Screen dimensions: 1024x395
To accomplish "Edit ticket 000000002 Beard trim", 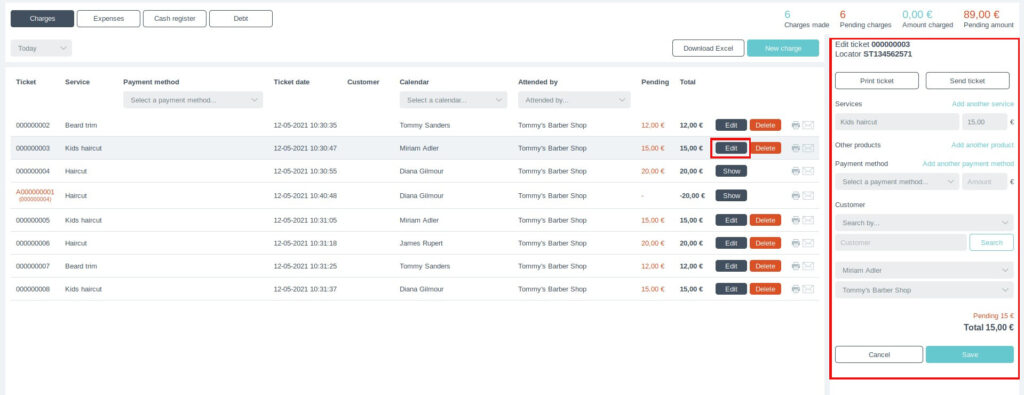I will point(731,125).
